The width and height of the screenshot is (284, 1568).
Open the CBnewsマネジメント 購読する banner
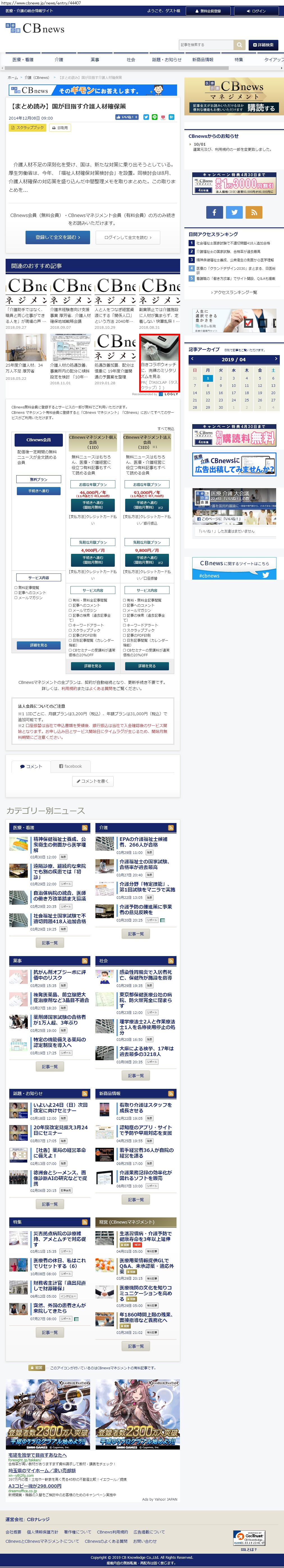(x=233, y=97)
